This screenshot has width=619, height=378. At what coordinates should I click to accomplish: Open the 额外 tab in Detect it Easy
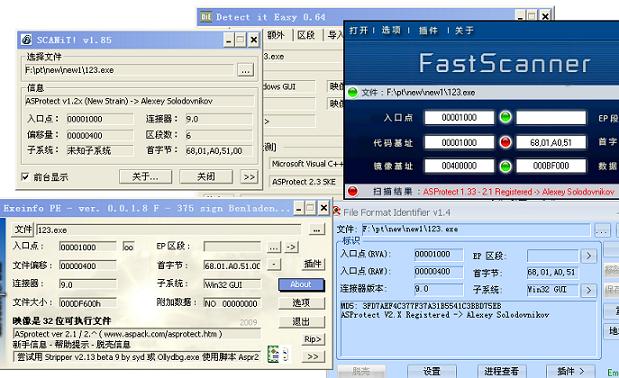tap(276, 35)
